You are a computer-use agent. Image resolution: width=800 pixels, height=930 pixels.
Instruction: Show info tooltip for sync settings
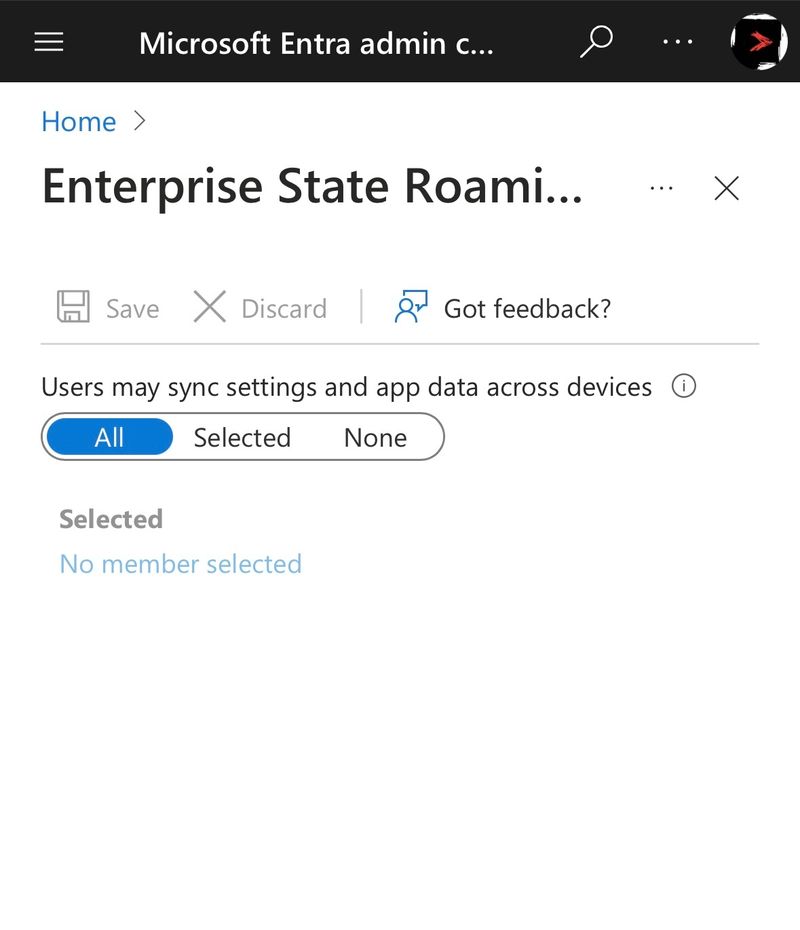pos(684,386)
